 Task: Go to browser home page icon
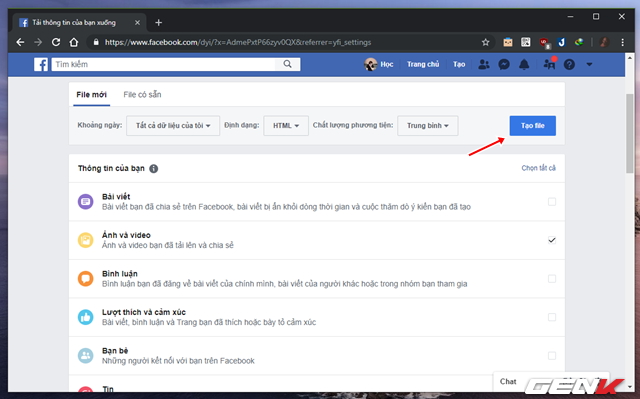click(73, 42)
